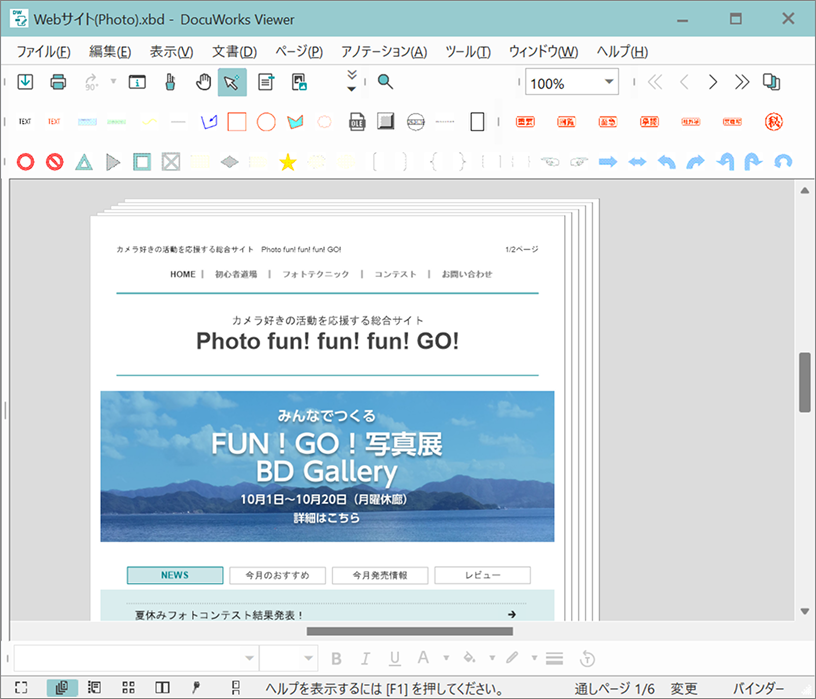Select the blue curved undo-style arrow
The image size is (816, 699).
[667, 162]
